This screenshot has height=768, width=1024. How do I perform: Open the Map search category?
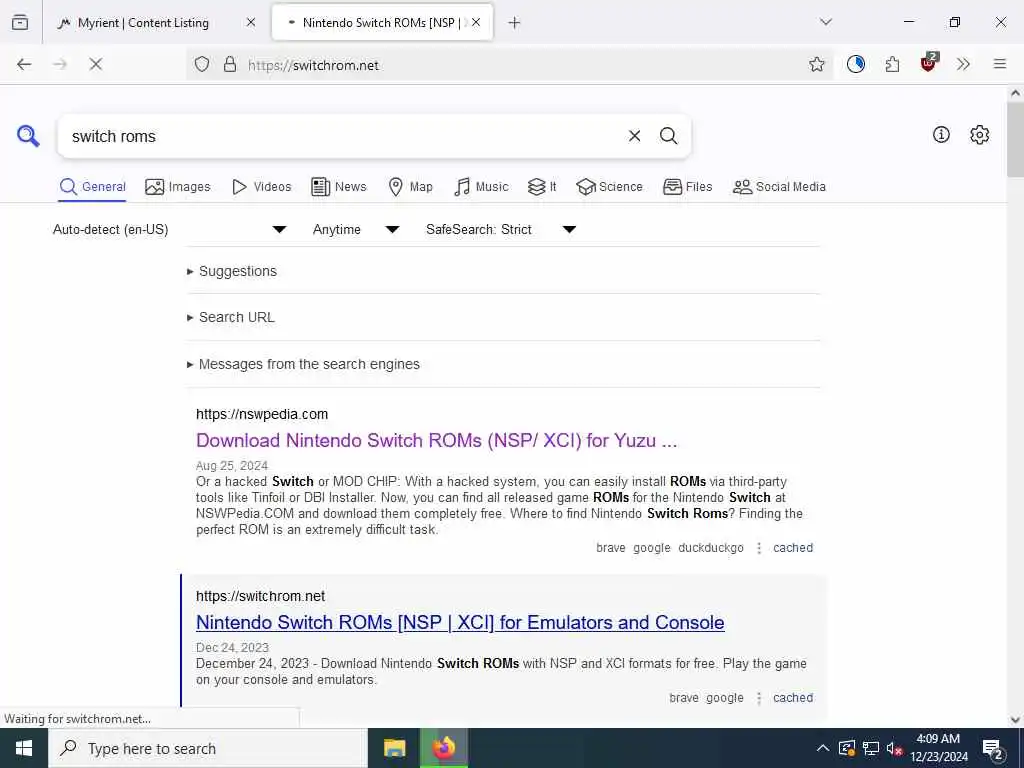410,187
